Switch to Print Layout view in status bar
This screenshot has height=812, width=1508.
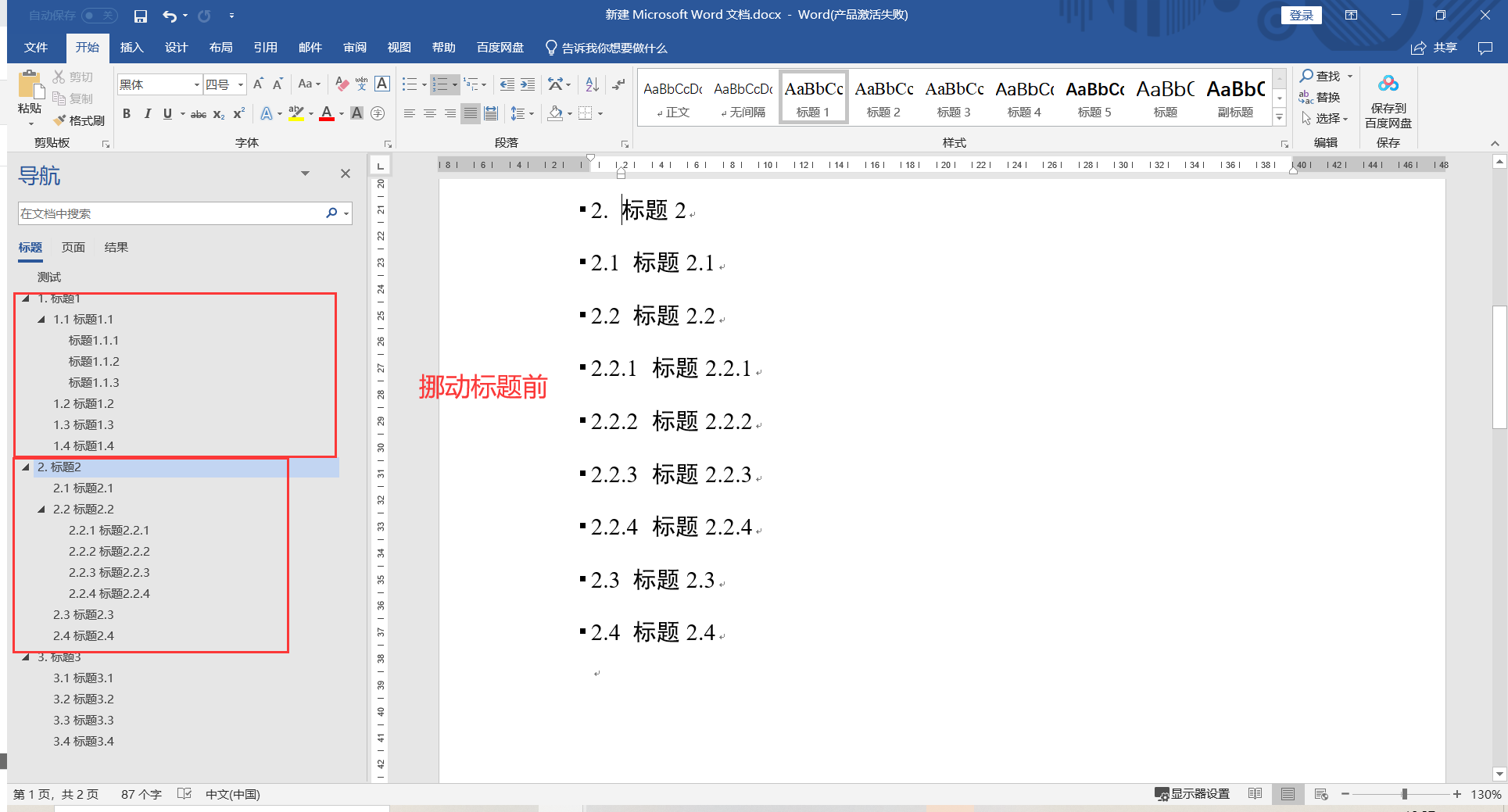click(1288, 794)
